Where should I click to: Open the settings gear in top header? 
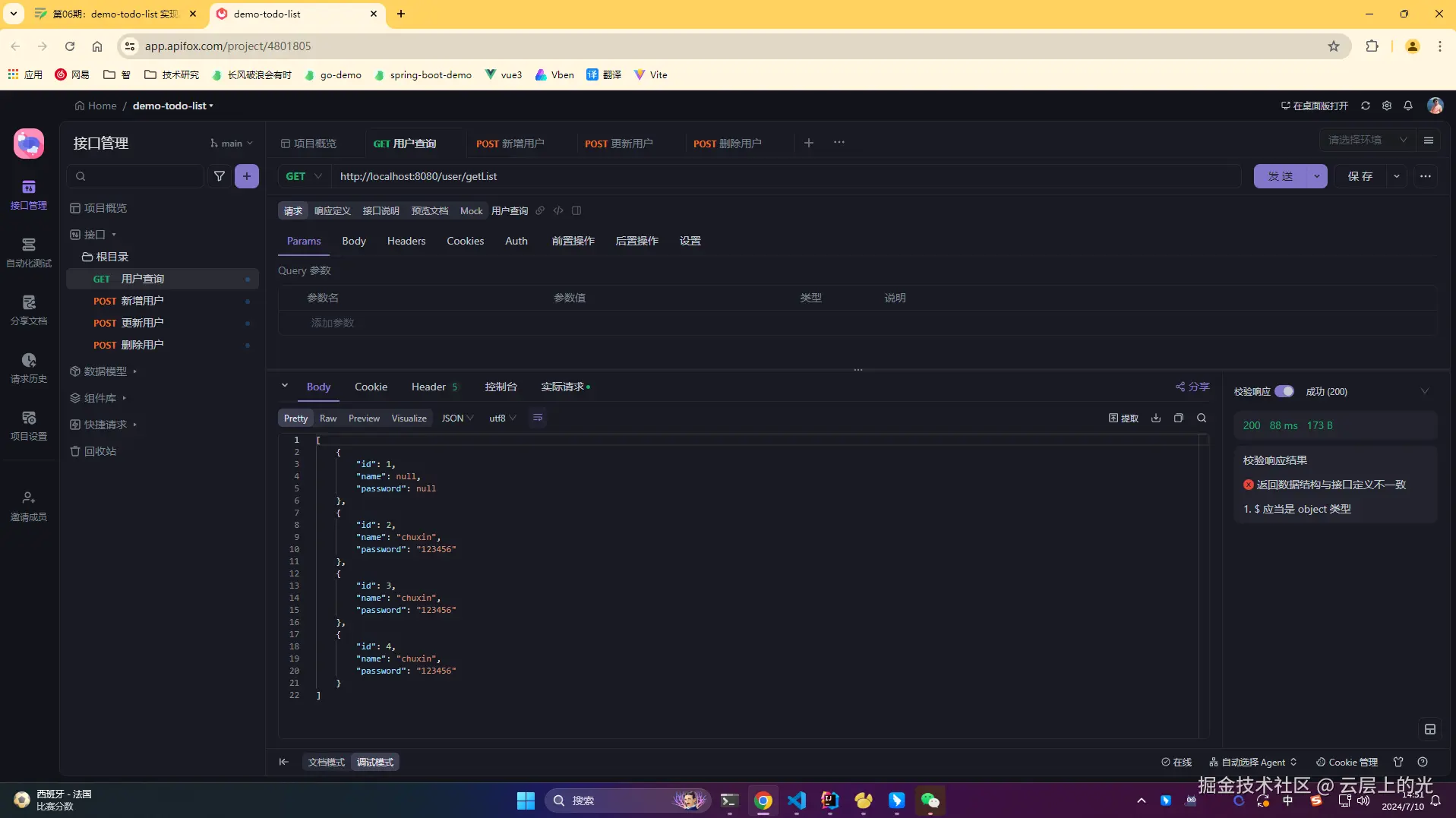pyautogui.click(x=1387, y=106)
